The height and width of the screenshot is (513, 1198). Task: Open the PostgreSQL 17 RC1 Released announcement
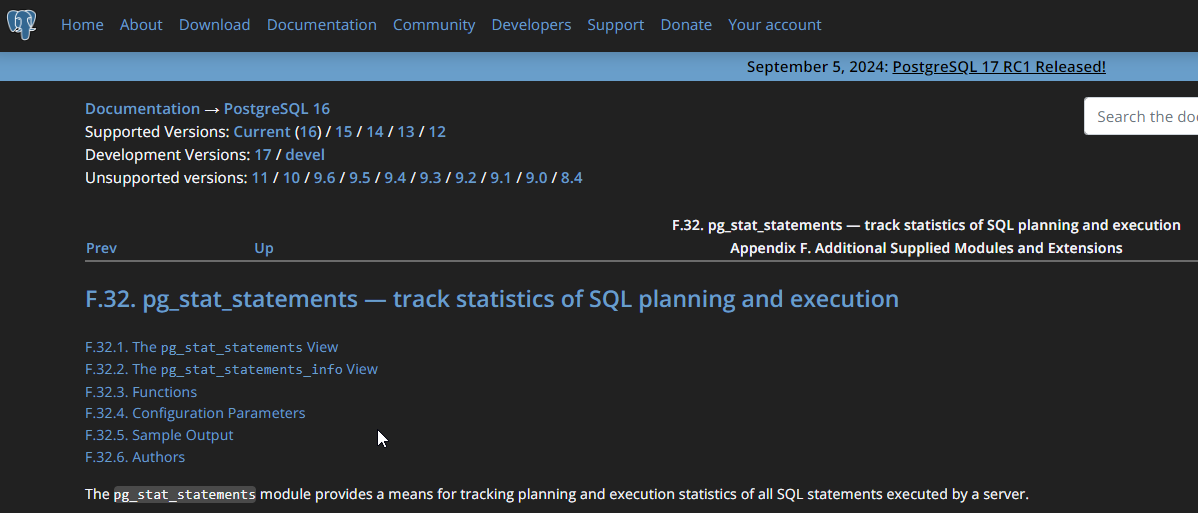pos(998,67)
